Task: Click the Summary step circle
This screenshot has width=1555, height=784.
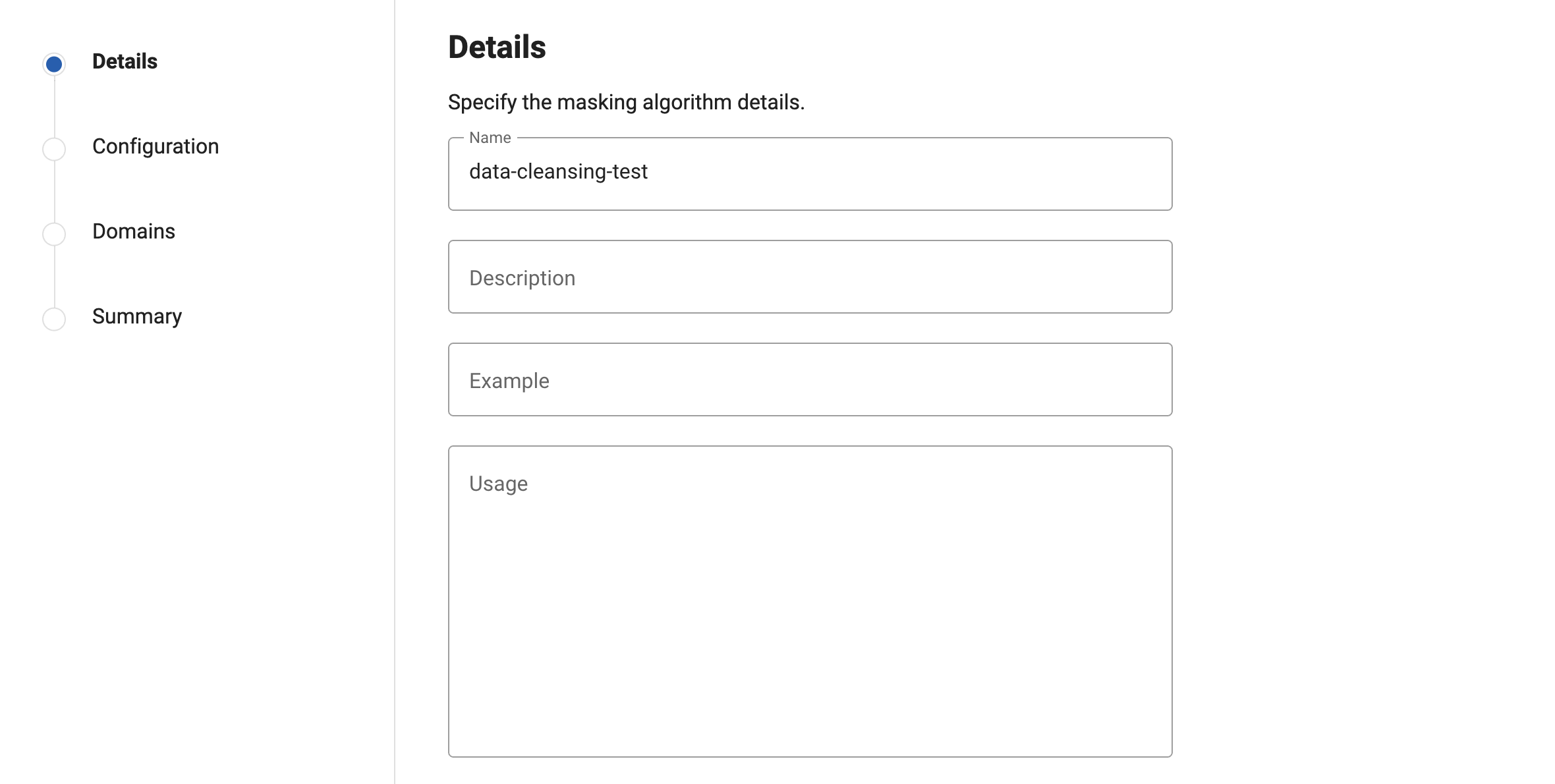Action: pyautogui.click(x=54, y=319)
